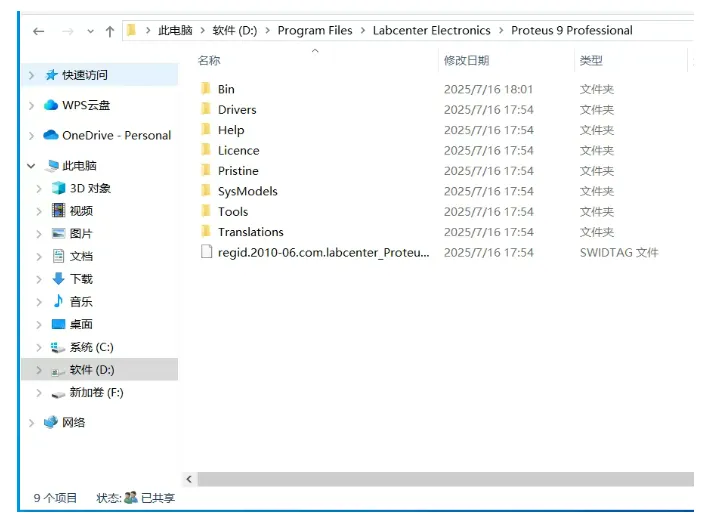Click Proteus 9 Professional breadcrumb
This screenshot has height=521, width=714.
(x=571, y=31)
